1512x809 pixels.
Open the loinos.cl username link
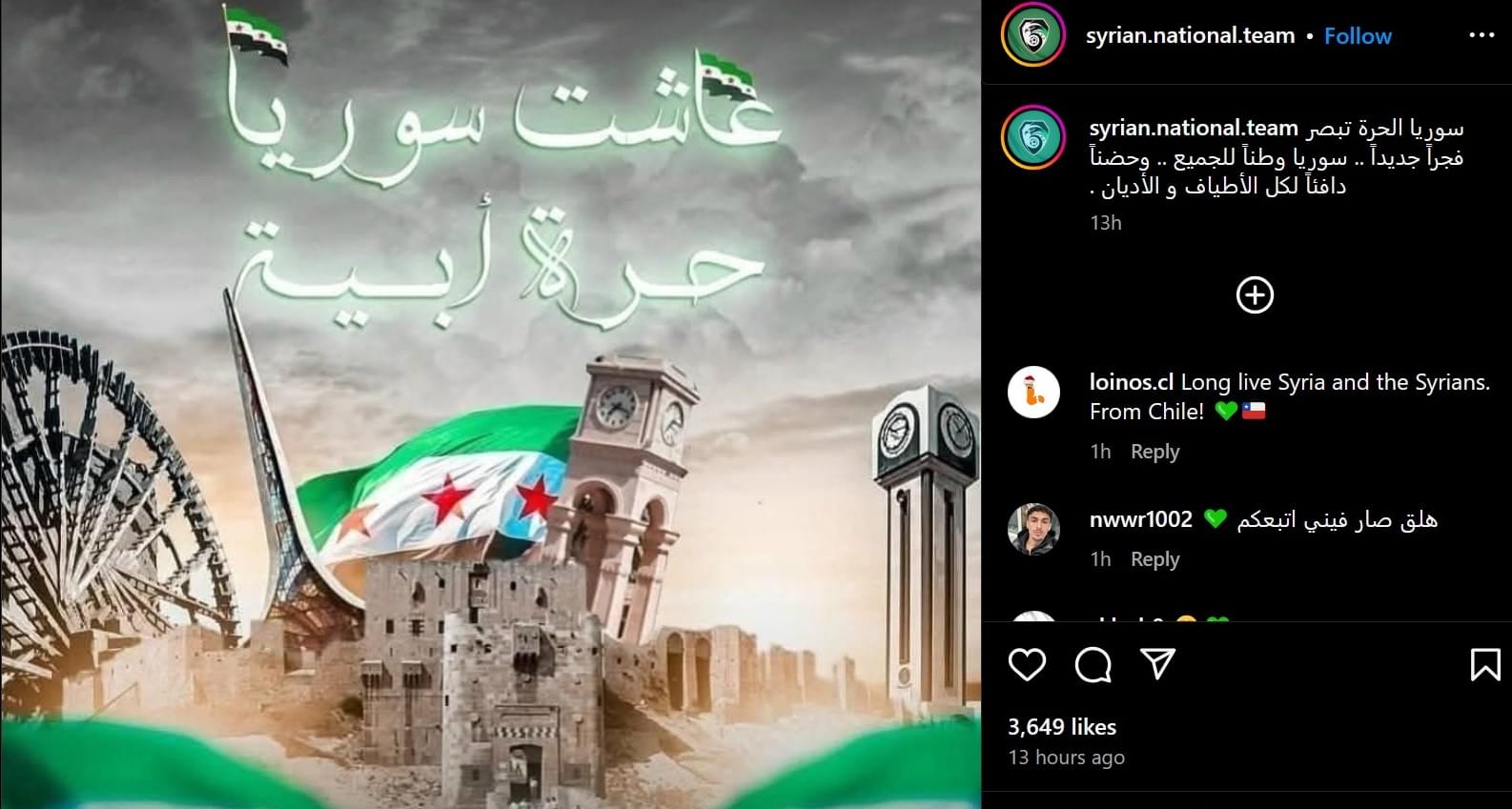coord(1132,382)
